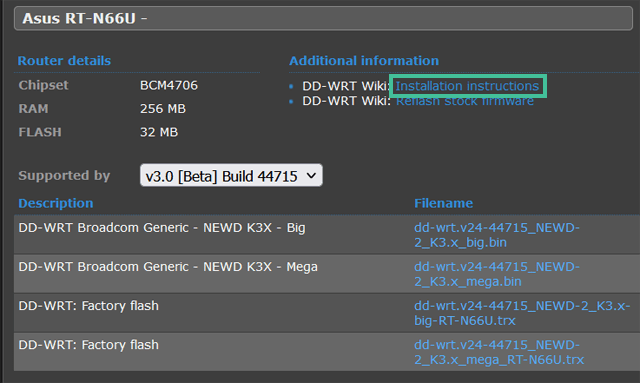Download dd-wrt.v24-44715_NEWD-2_K3.x_big.bin
This screenshot has height=383, width=640.
(x=497, y=235)
